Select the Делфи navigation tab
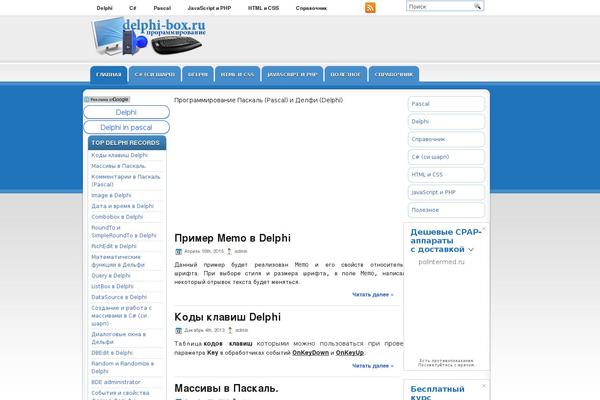 tap(198, 74)
